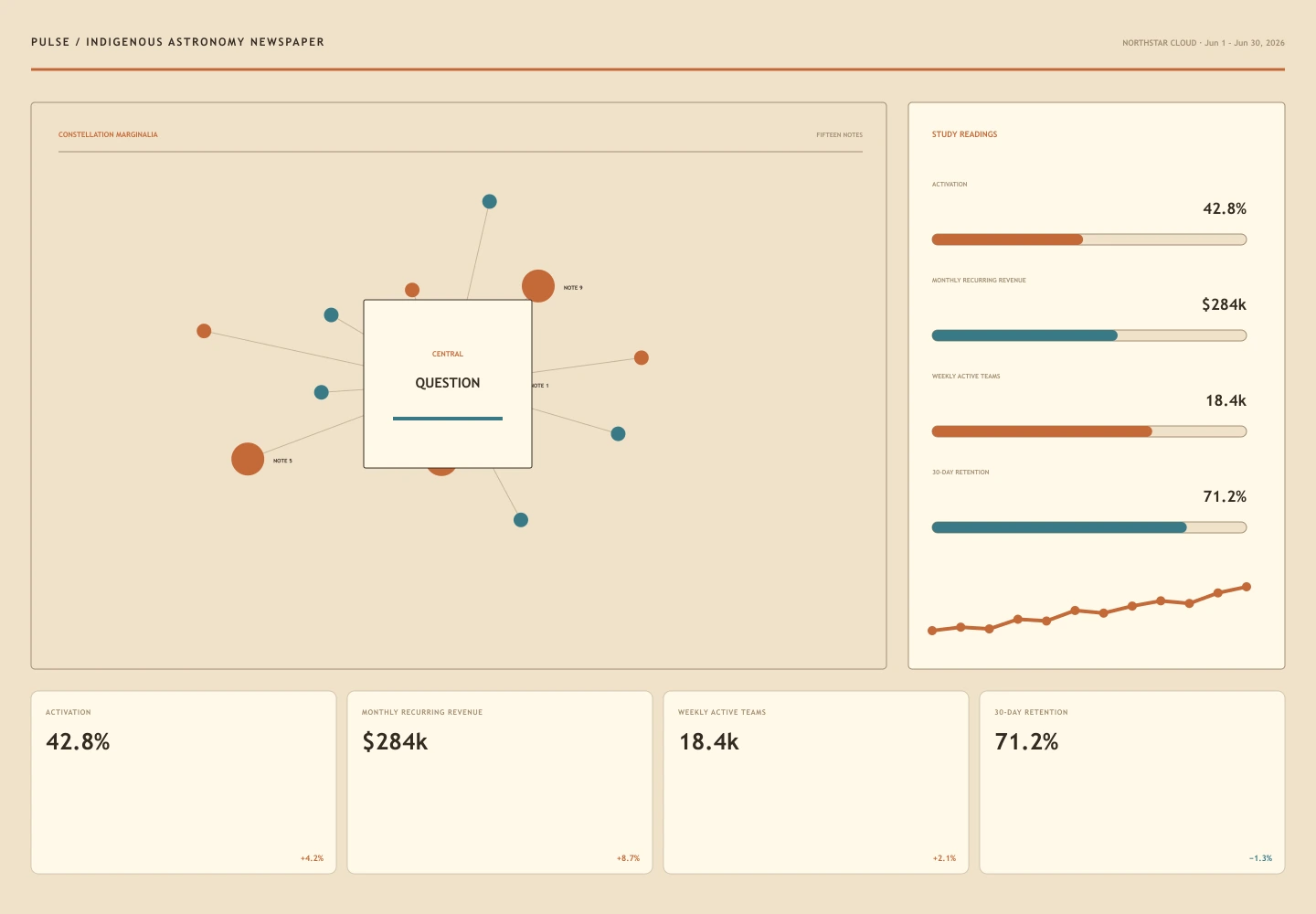Click the Monthly Recurring Revenue progress bar
1316x914 pixels.
point(1089,335)
